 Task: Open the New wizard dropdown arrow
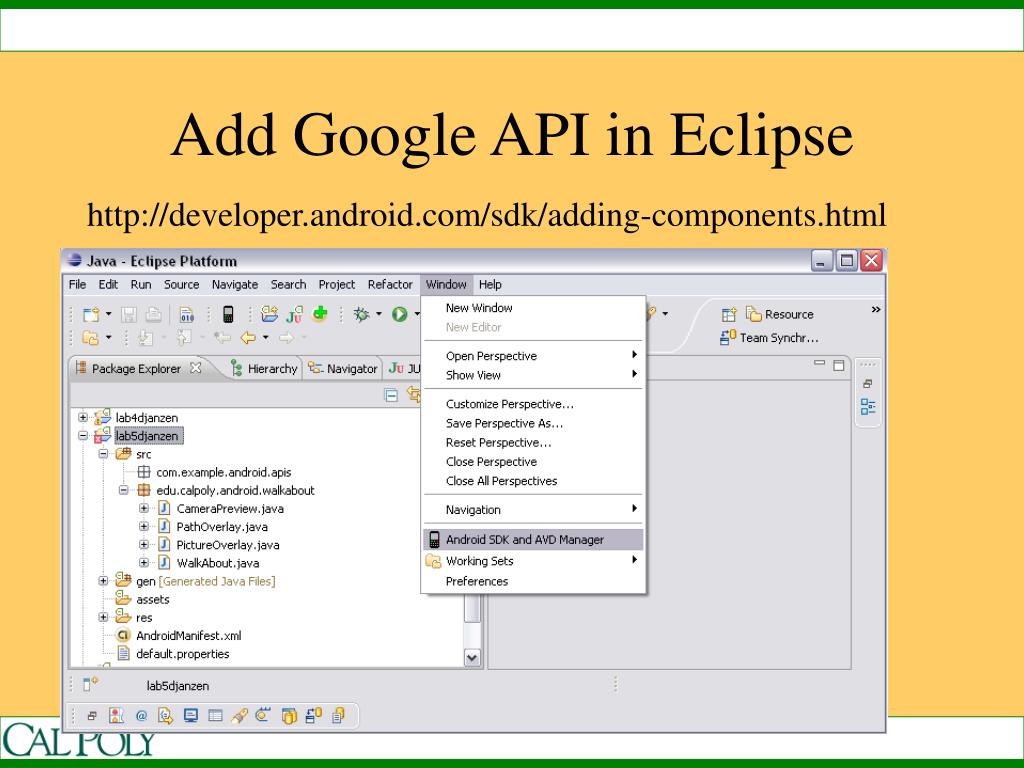[x=108, y=314]
